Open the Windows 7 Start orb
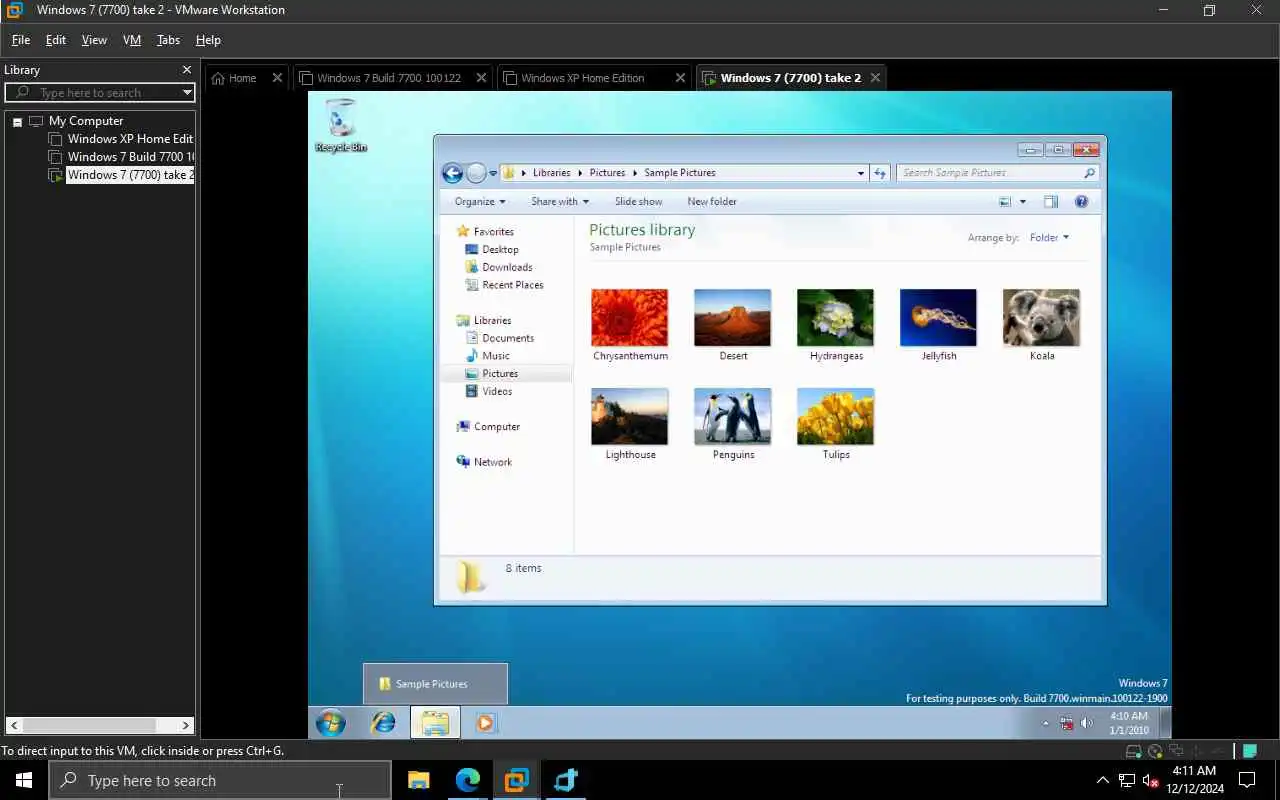Viewport: 1280px width, 800px height. [331, 723]
